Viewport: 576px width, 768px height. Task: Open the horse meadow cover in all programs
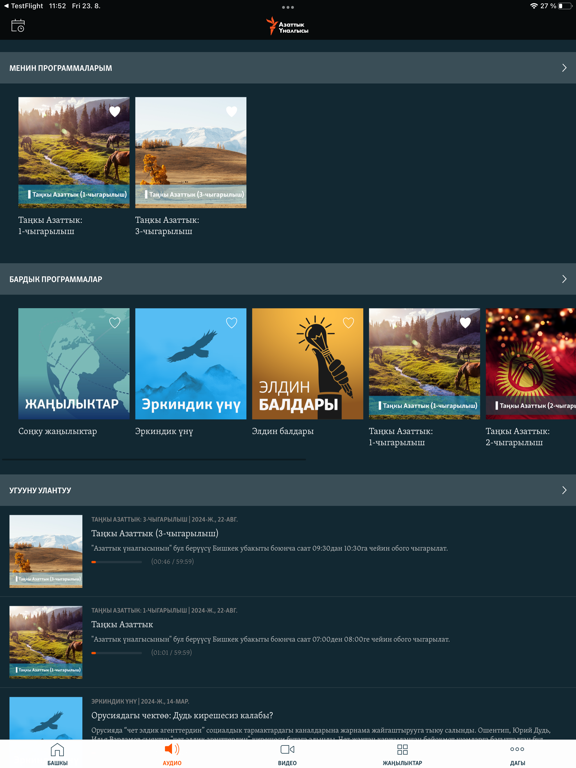(424, 363)
